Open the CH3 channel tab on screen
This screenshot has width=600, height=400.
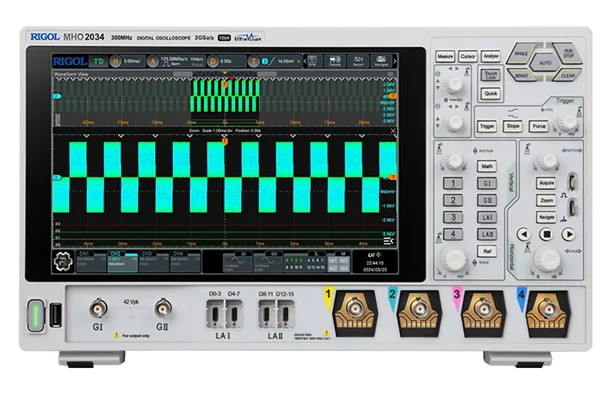click(154, 262)
